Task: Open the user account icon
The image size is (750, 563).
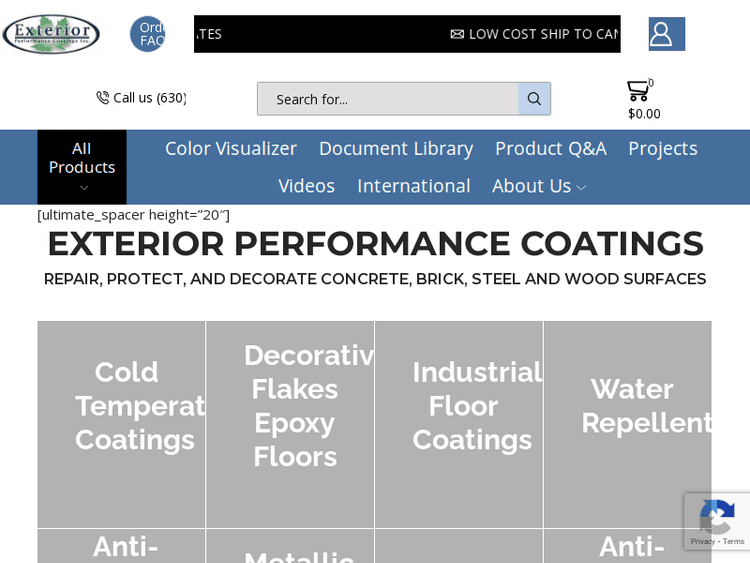Action: click(667, 34)
